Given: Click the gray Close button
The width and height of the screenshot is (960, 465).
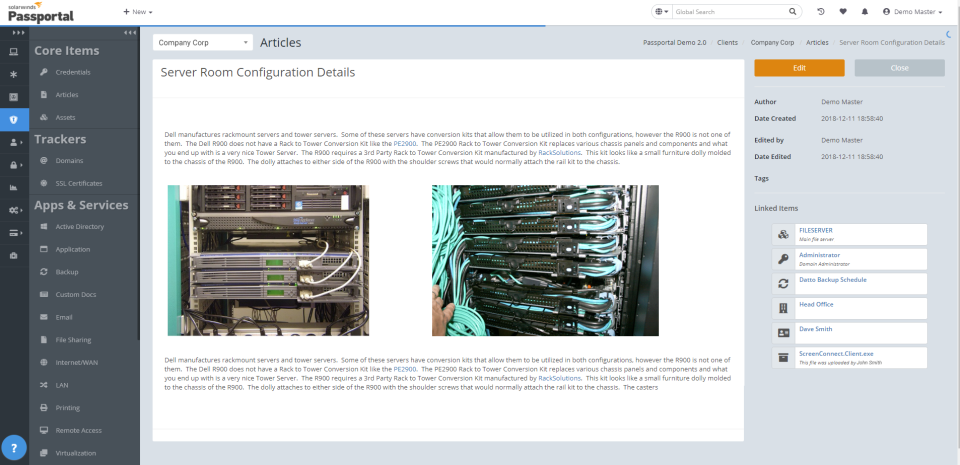Looking at the screenshot, I should (899, 68).
